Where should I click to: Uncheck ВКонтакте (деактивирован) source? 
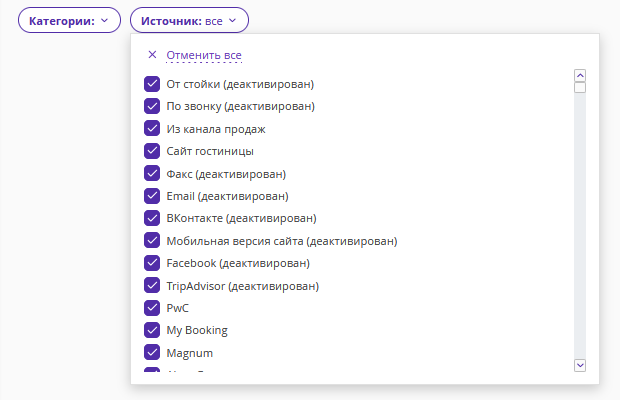tap(153, 218)
